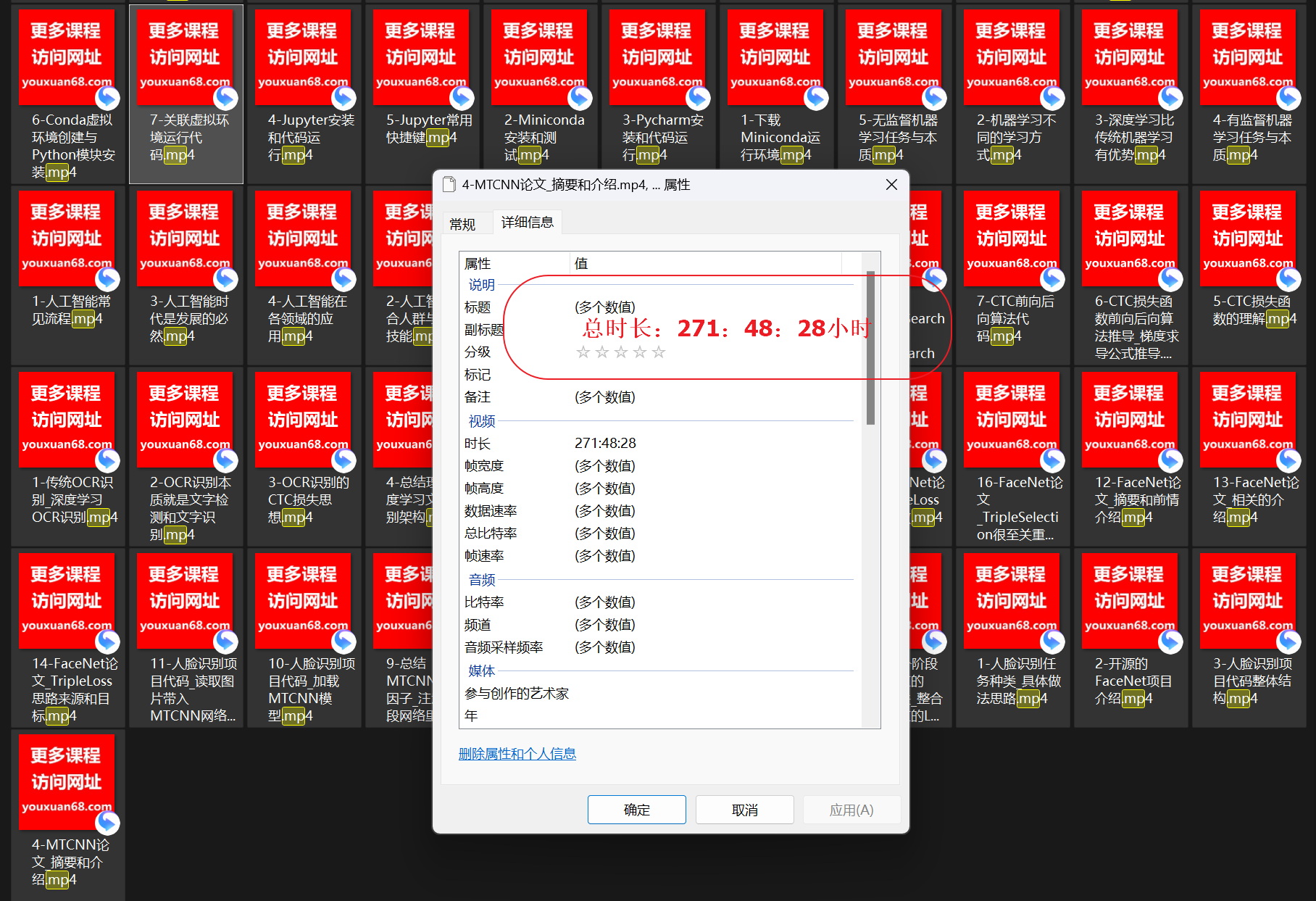Select the file 1-人工智能常见流程.mp4
Screen dimensions: 1316x901
(67, 275)
